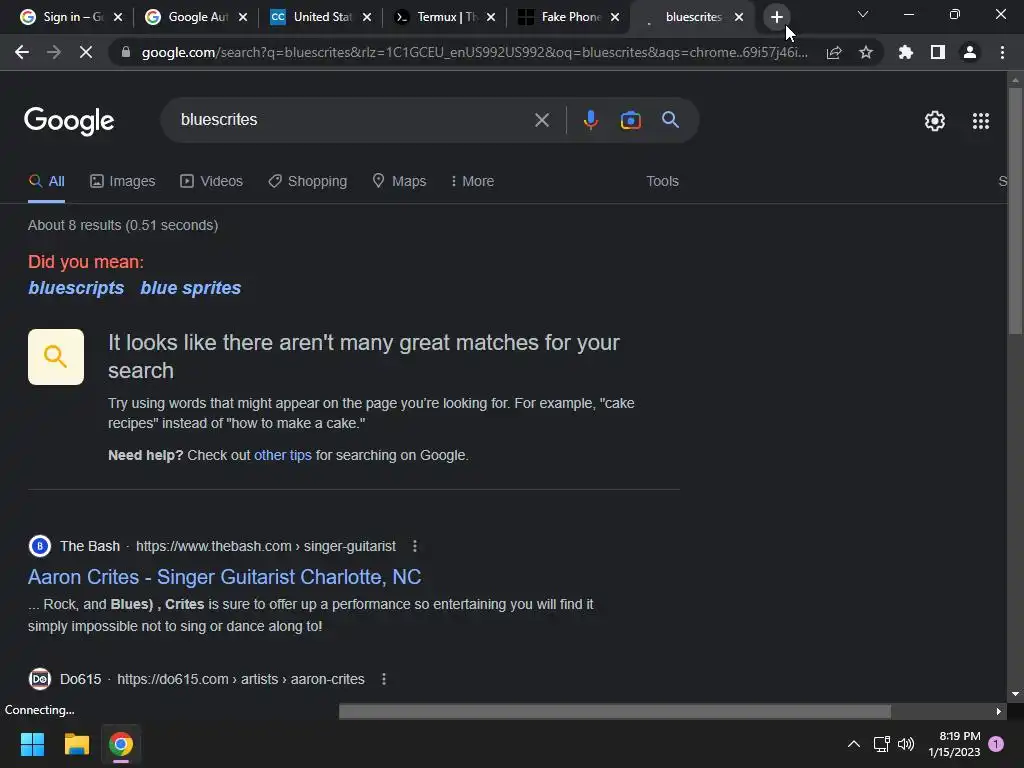1024x768 pixels.
Task: Click the magnifying glass search button
Action: (x=671, y=120)
